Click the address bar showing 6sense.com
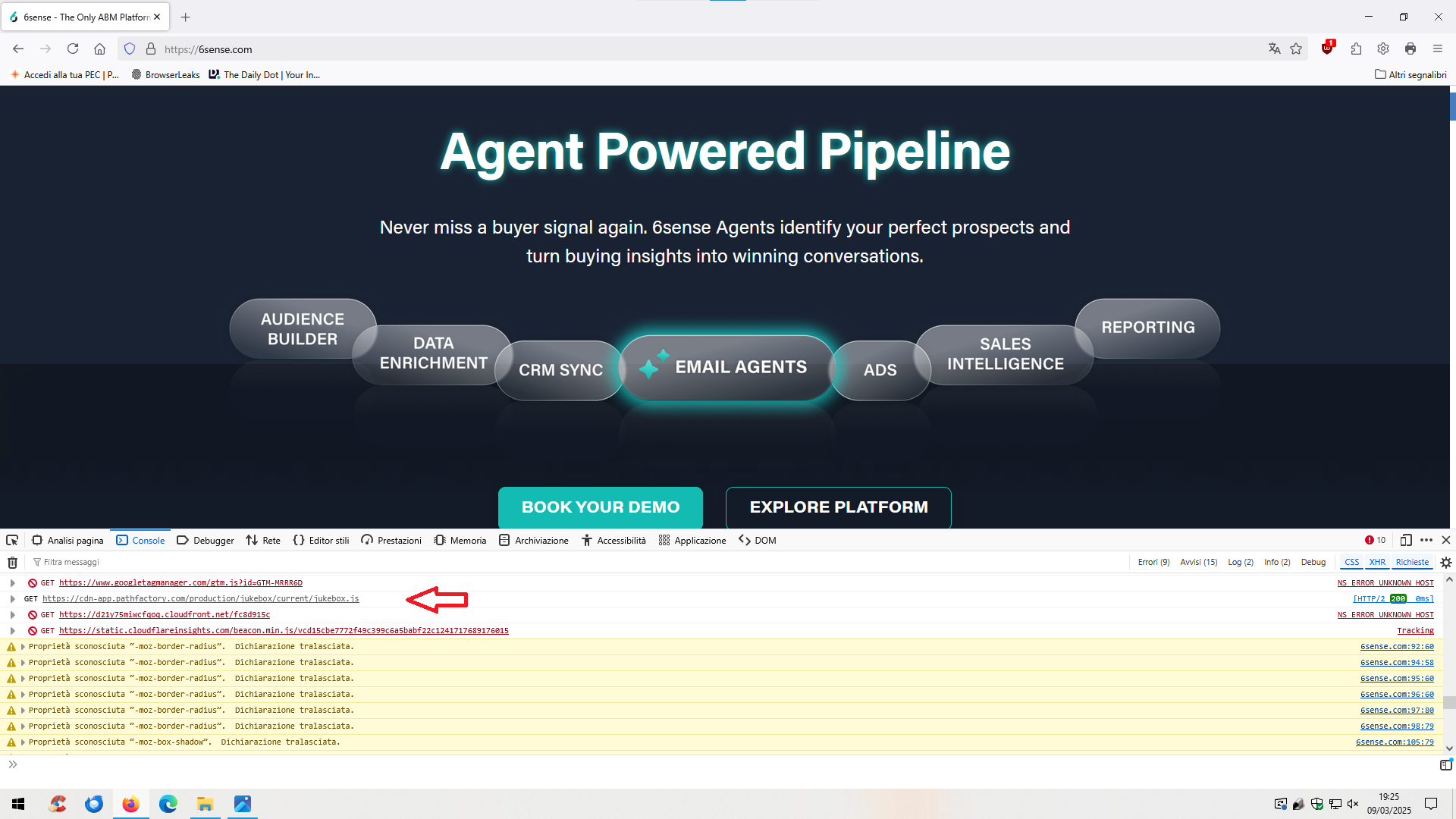 (x=713, y=49)
